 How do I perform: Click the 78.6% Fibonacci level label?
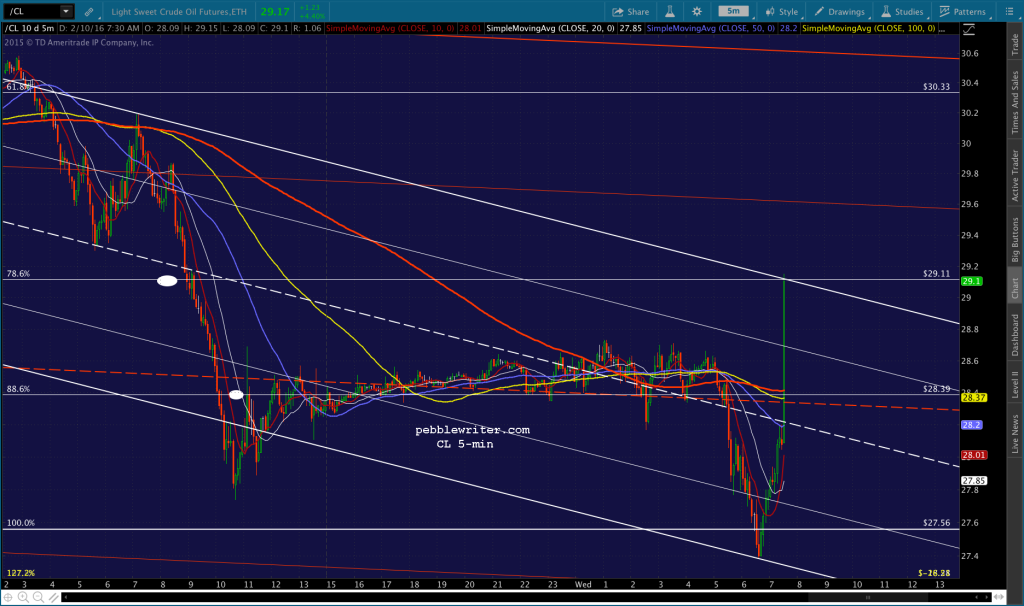tap(18, 274)
